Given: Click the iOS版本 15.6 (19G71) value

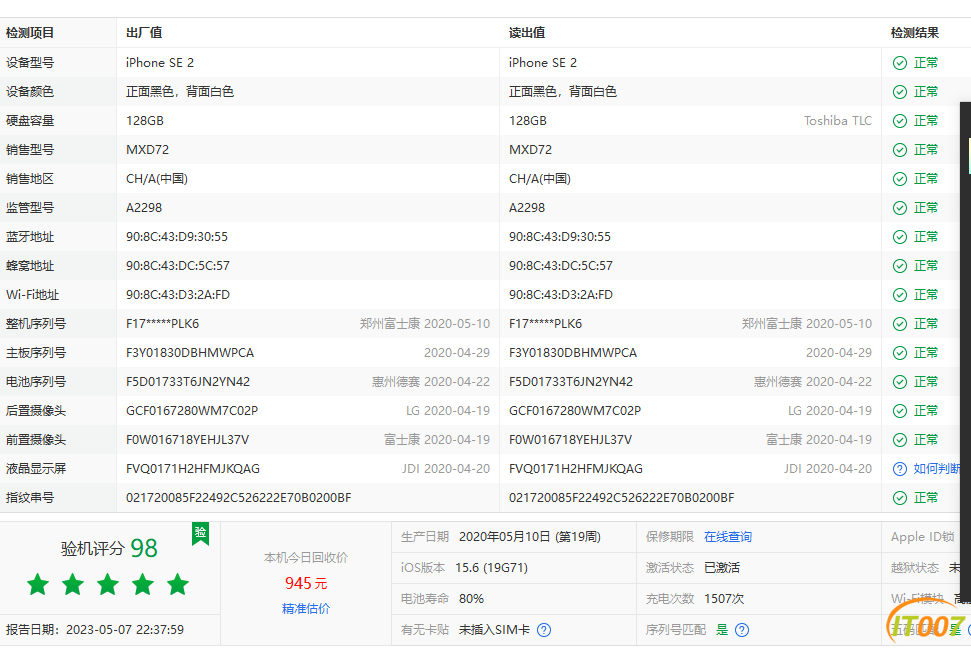Looking at the screenshot, I should pyautogui.click(x=492, y=568).
